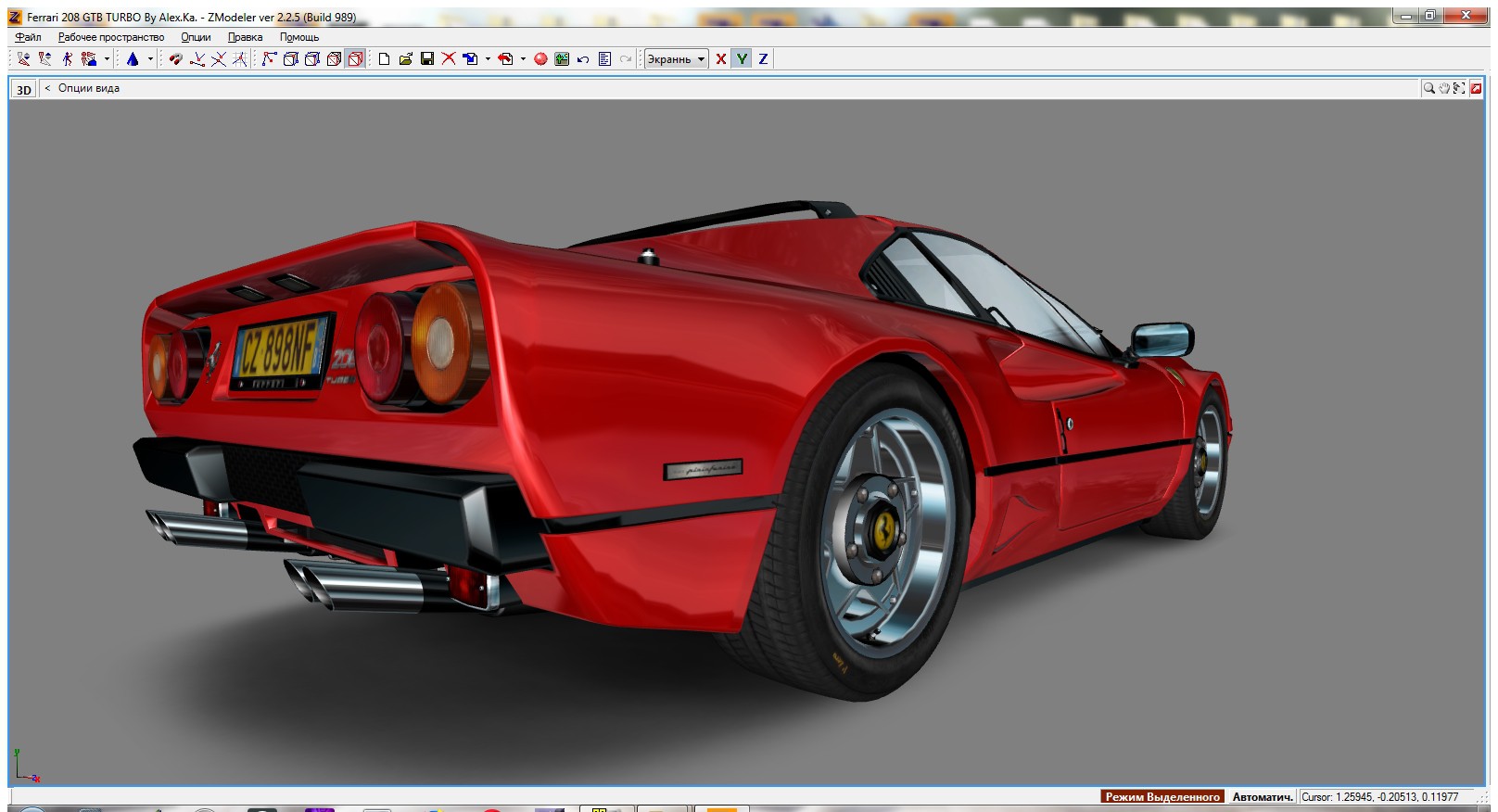The image size is (1498, 812).
Task: Click the ZModeler app icon in title bar
Action: tap(15, 17)
